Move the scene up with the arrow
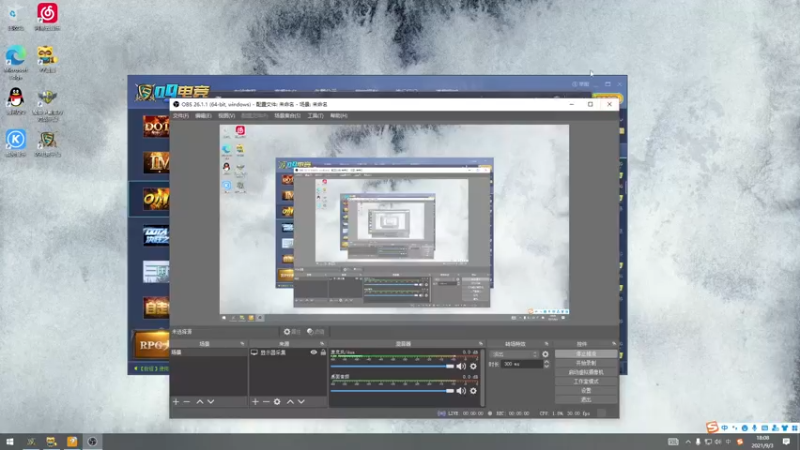The width and height of the screenshot is (800, 450). tap(200, 402)
